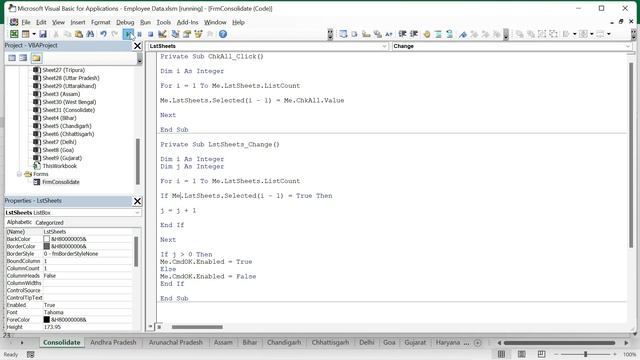Viewport: 640px width, 360px height.
Task: Click the Insert UserForm toolbar icon
Action: pos(26,34)
